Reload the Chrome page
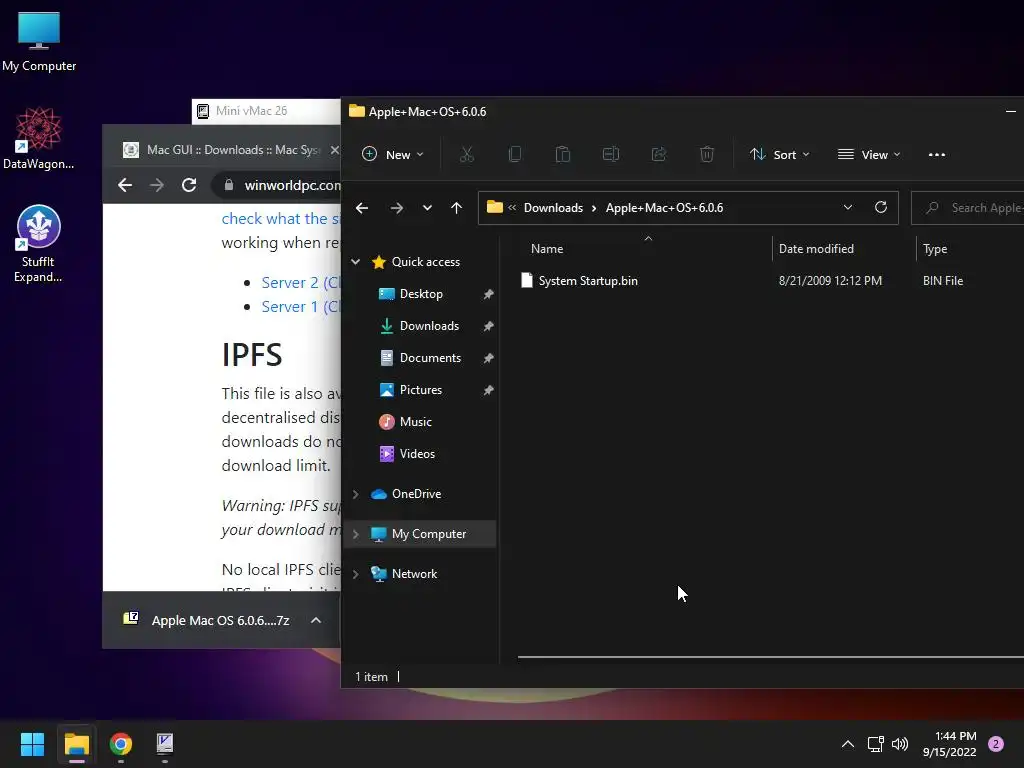Screen dimensions: 1024x768 coord(189,185)
